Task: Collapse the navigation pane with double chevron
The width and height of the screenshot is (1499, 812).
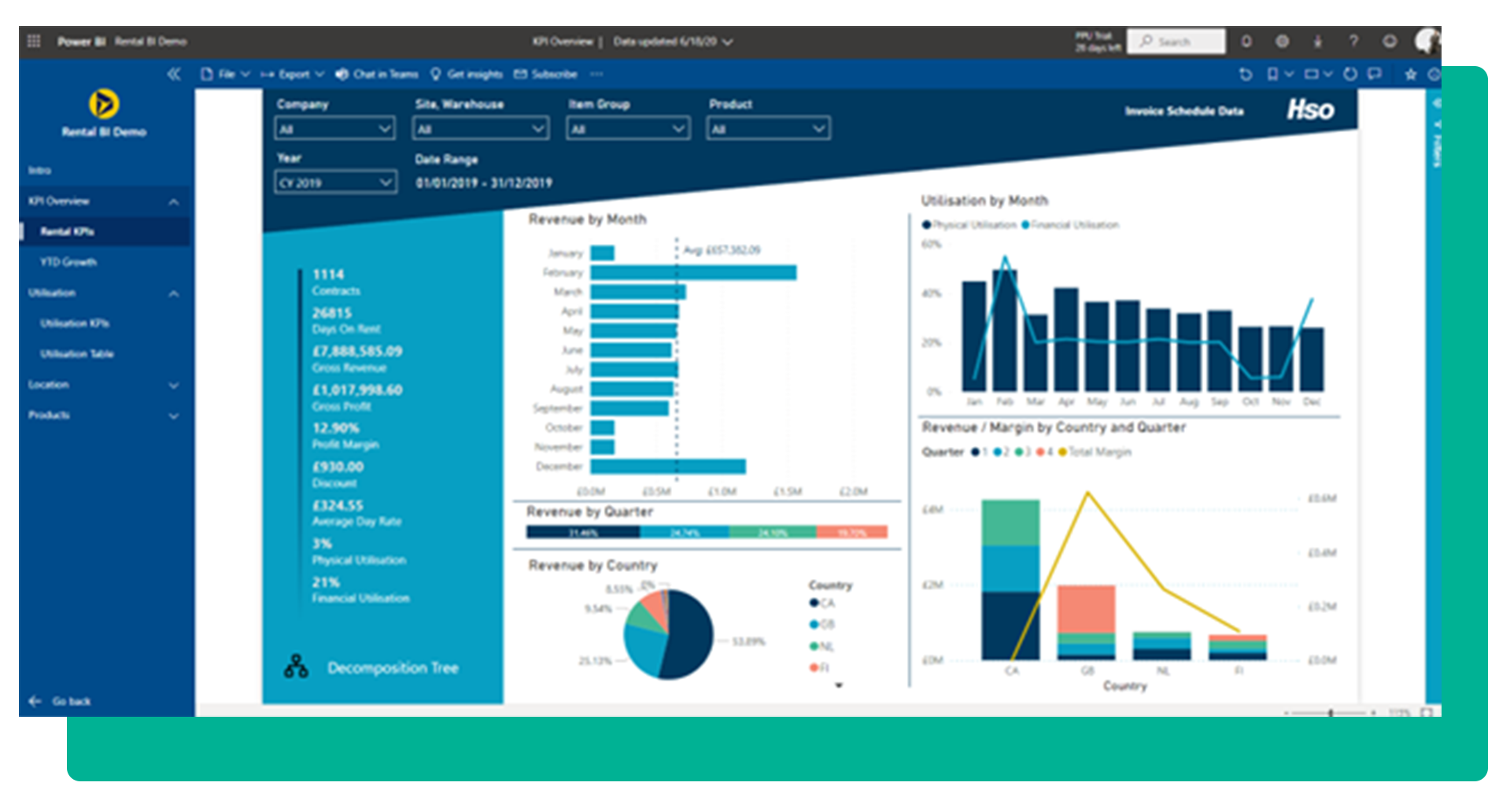Action: pyautogui.click(x=174, y=74)
